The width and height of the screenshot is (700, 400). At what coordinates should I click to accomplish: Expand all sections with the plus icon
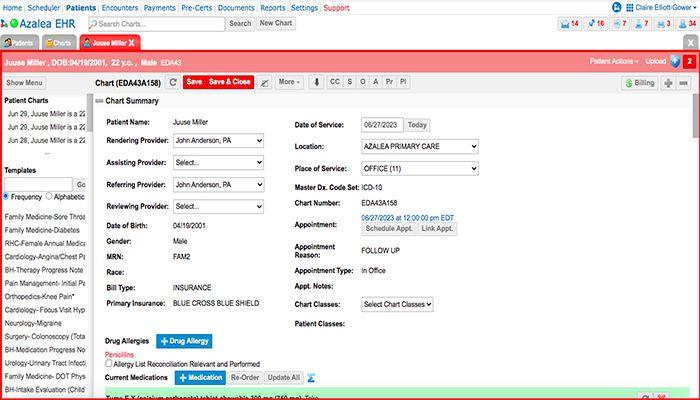668,83
